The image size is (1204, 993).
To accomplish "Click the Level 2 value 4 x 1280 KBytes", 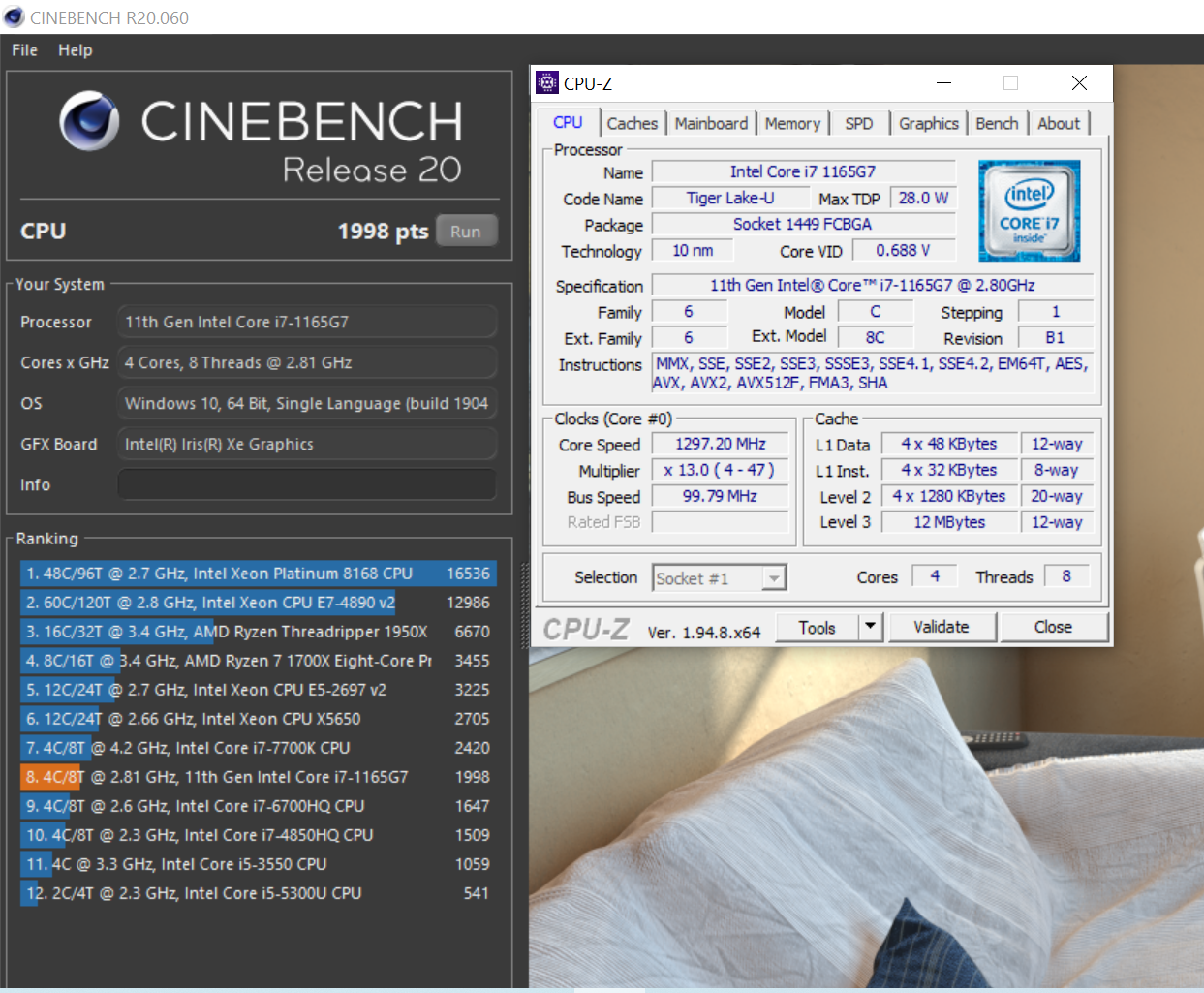I will (949, 496).
